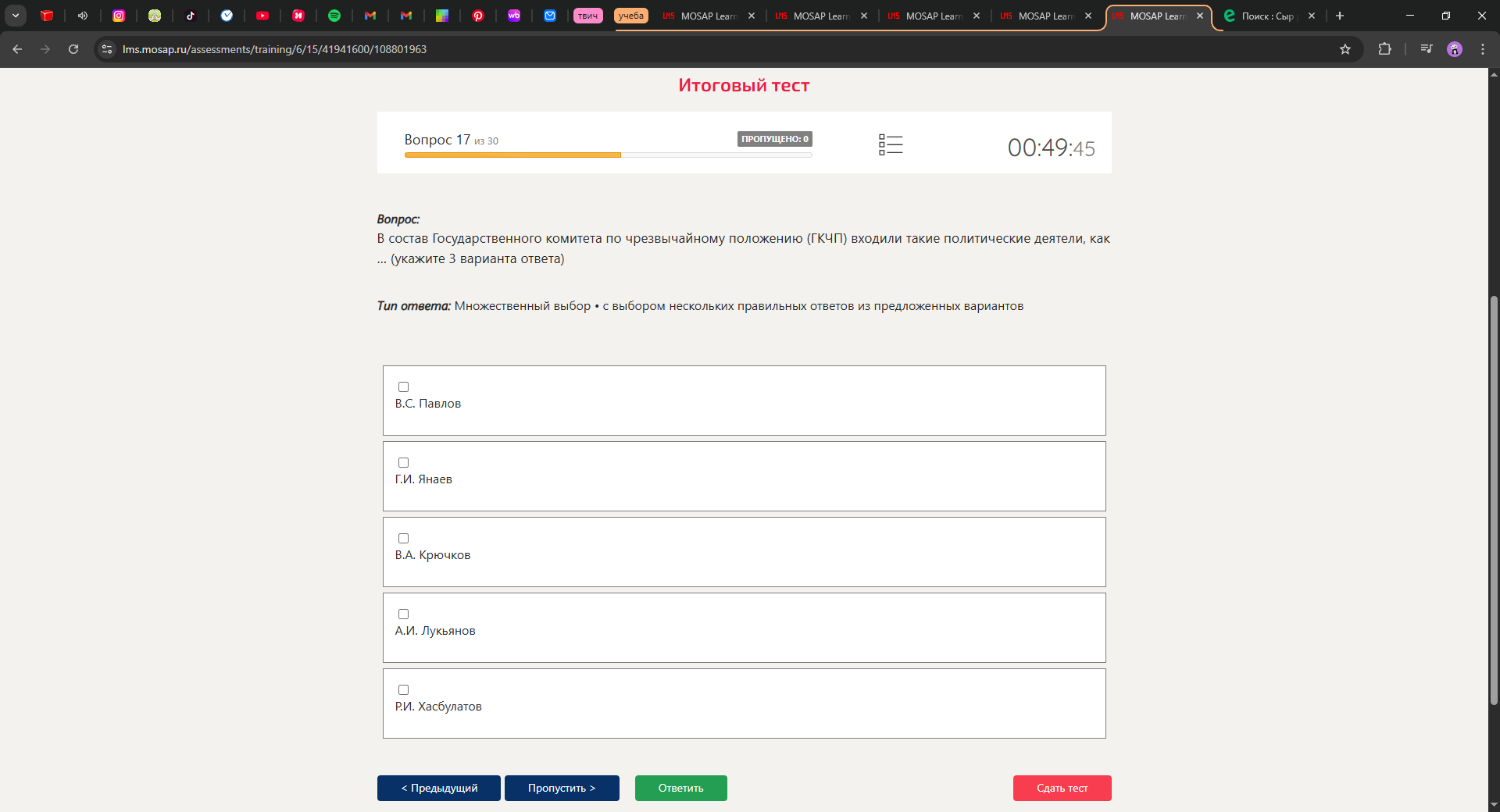Image resolution: width=1500 pixels, height=812 pixels.
Task: Open the browser extensions menu
Action: click(1384, 49)
